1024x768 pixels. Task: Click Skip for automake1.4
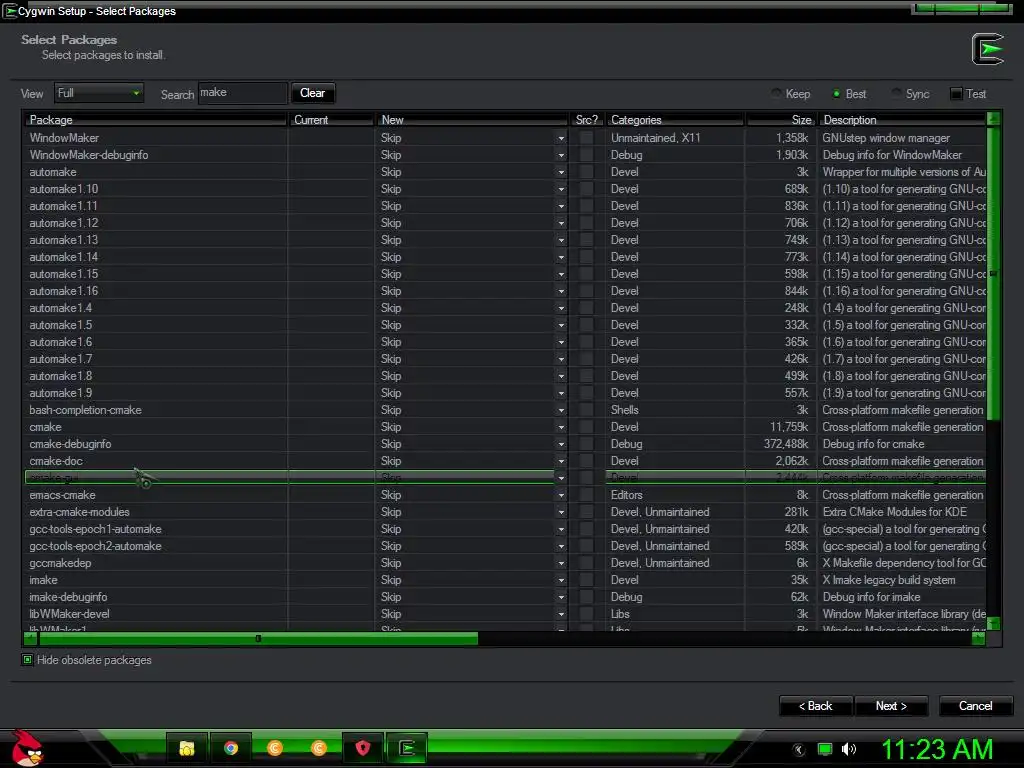[x=391, y=308]
